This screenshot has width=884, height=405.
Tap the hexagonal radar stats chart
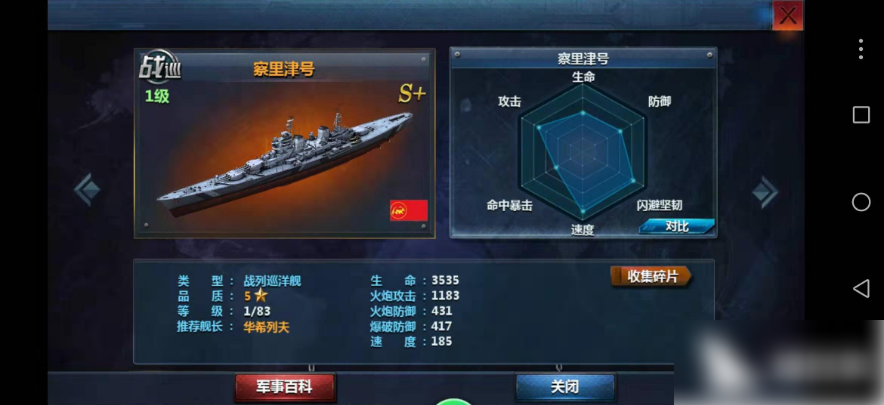(x=583, y=152)
